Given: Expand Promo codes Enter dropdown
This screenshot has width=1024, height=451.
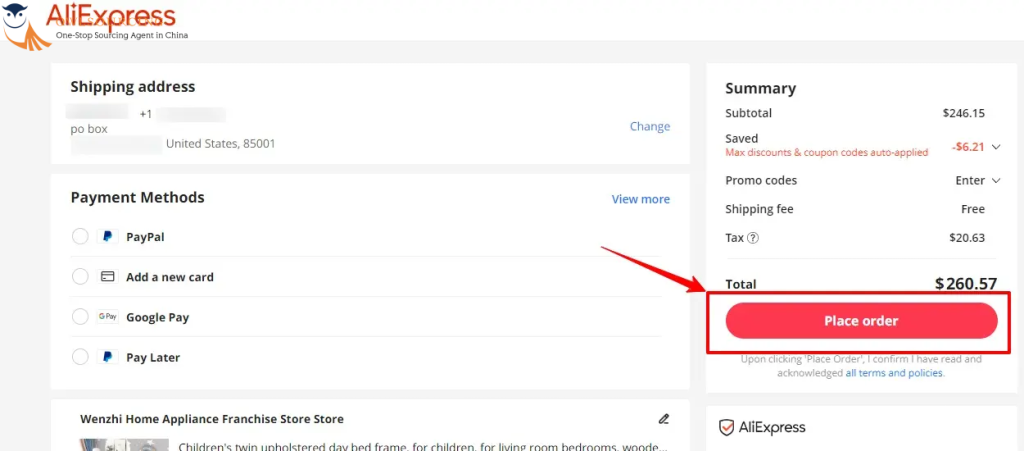Looking at the screenshot, I should [977, 181].
